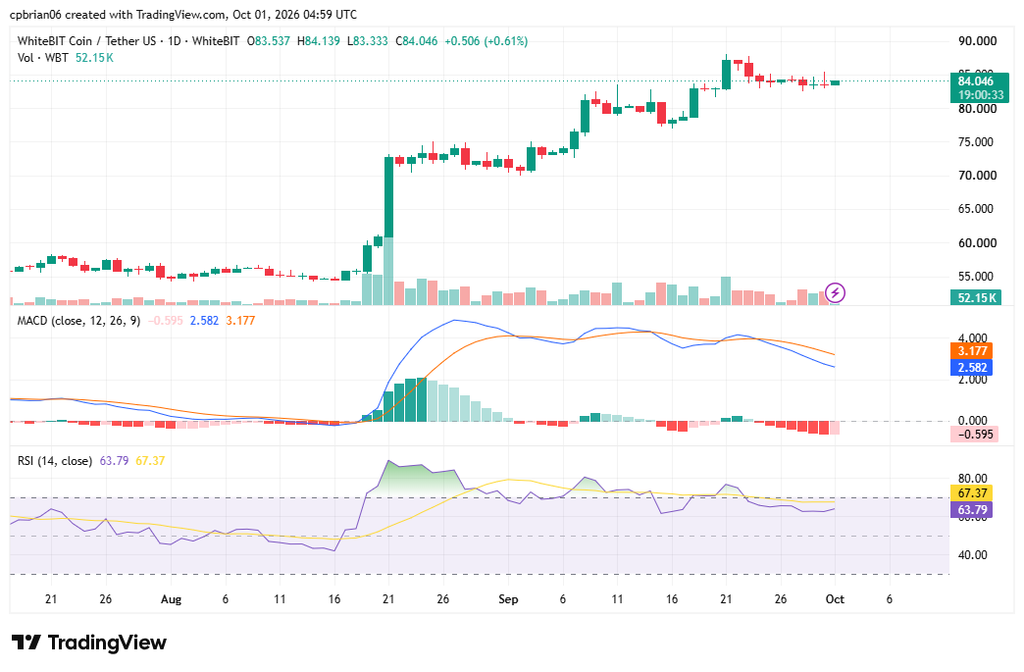The image size is (1024, 672).
Task: Click the 55.000 price axis label
Action: [977, 277]
